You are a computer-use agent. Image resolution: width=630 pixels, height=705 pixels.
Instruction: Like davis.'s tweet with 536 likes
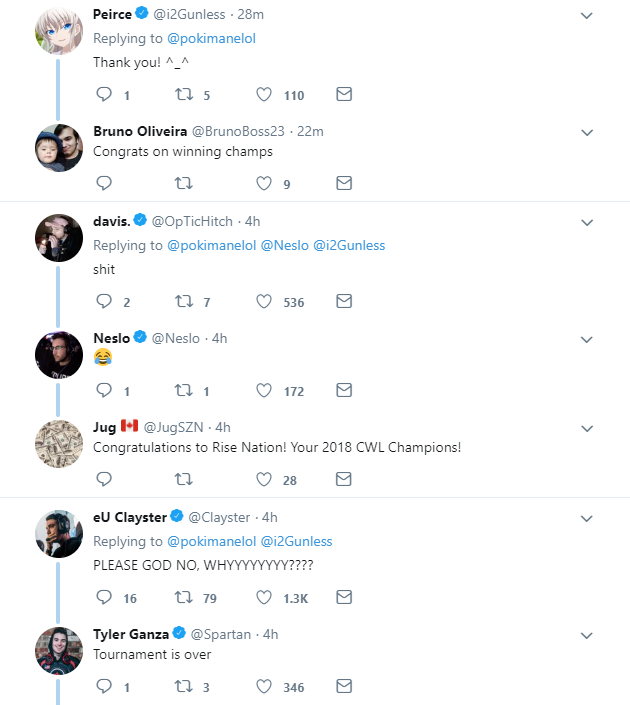[264, 301]
